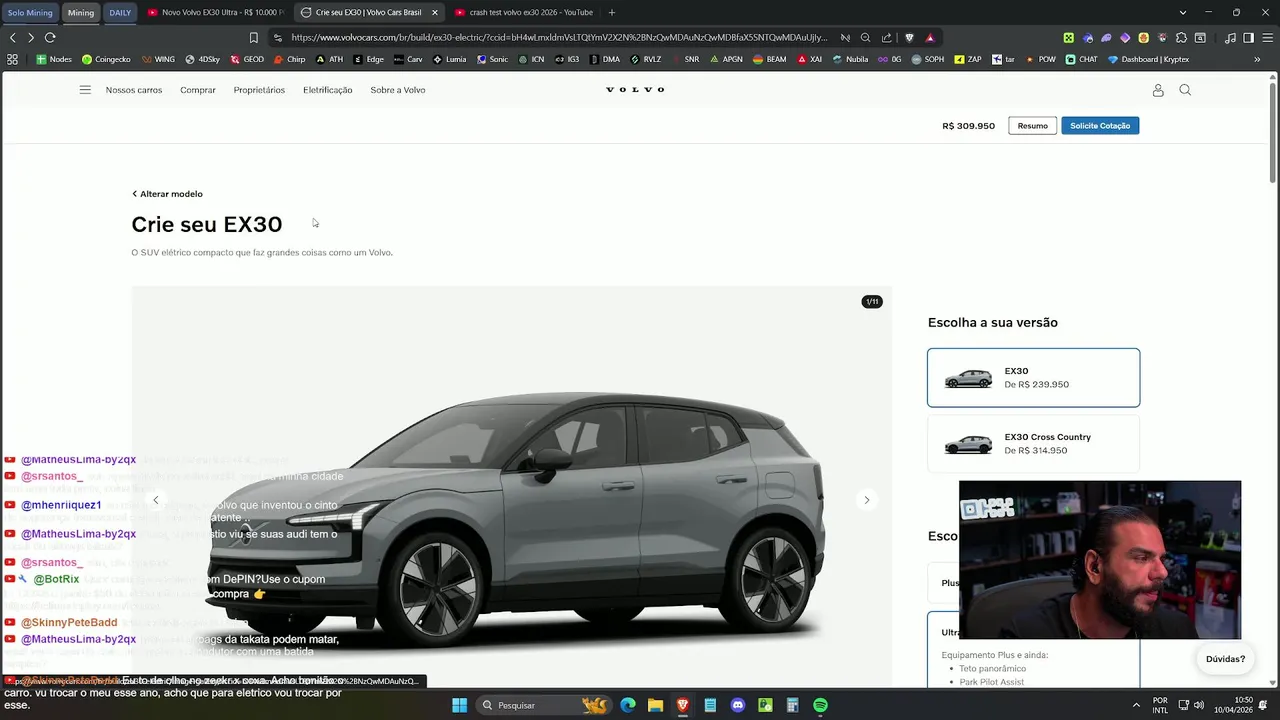Expand the bookmarks bar overflow chevron

1257,59
